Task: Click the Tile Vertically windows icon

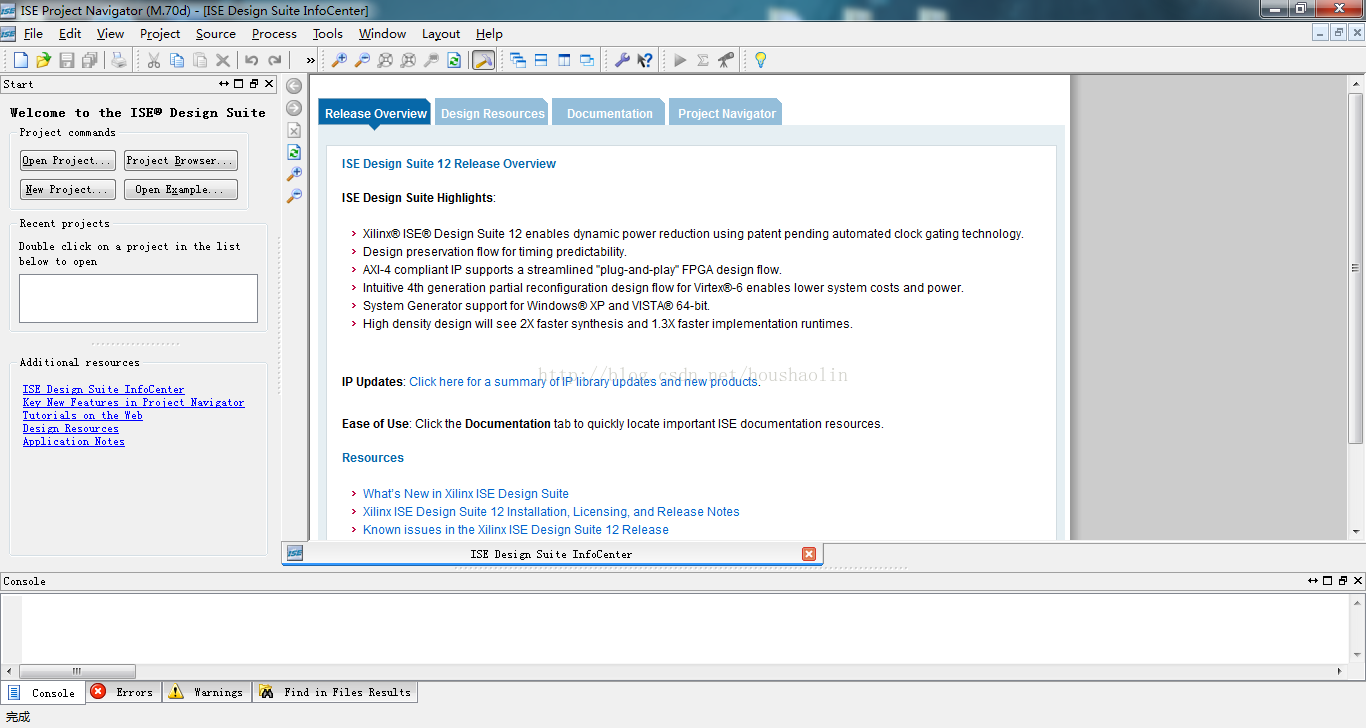Action: pos(564,60)
